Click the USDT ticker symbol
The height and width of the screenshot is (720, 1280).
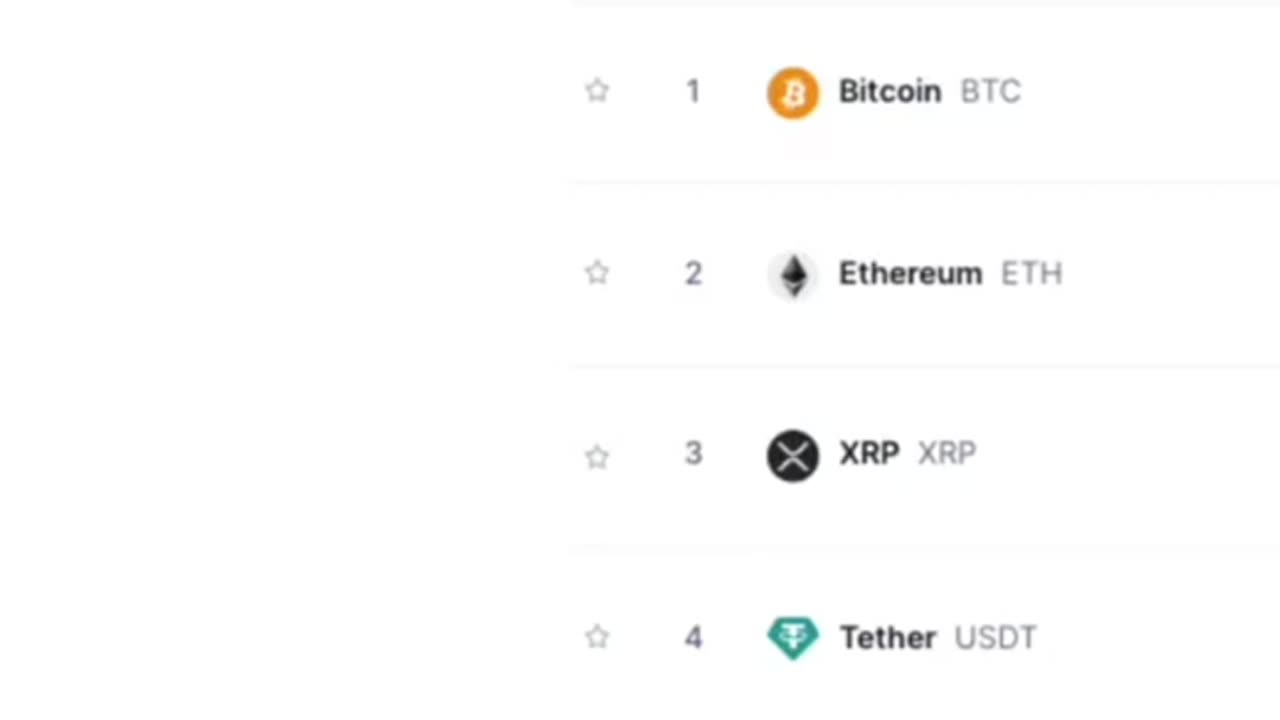[995, 637]
